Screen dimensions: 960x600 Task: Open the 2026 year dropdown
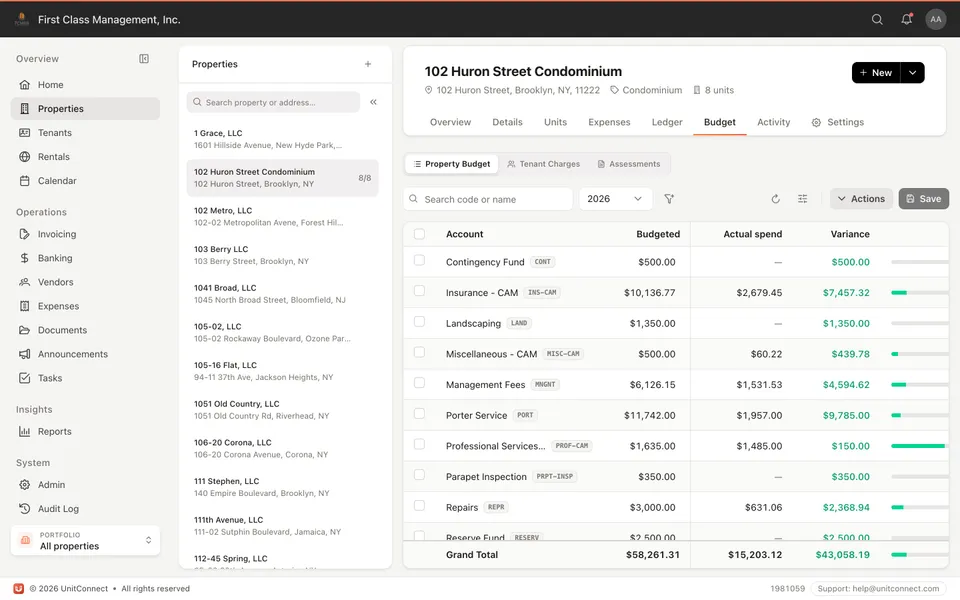(x=615, y=199)
